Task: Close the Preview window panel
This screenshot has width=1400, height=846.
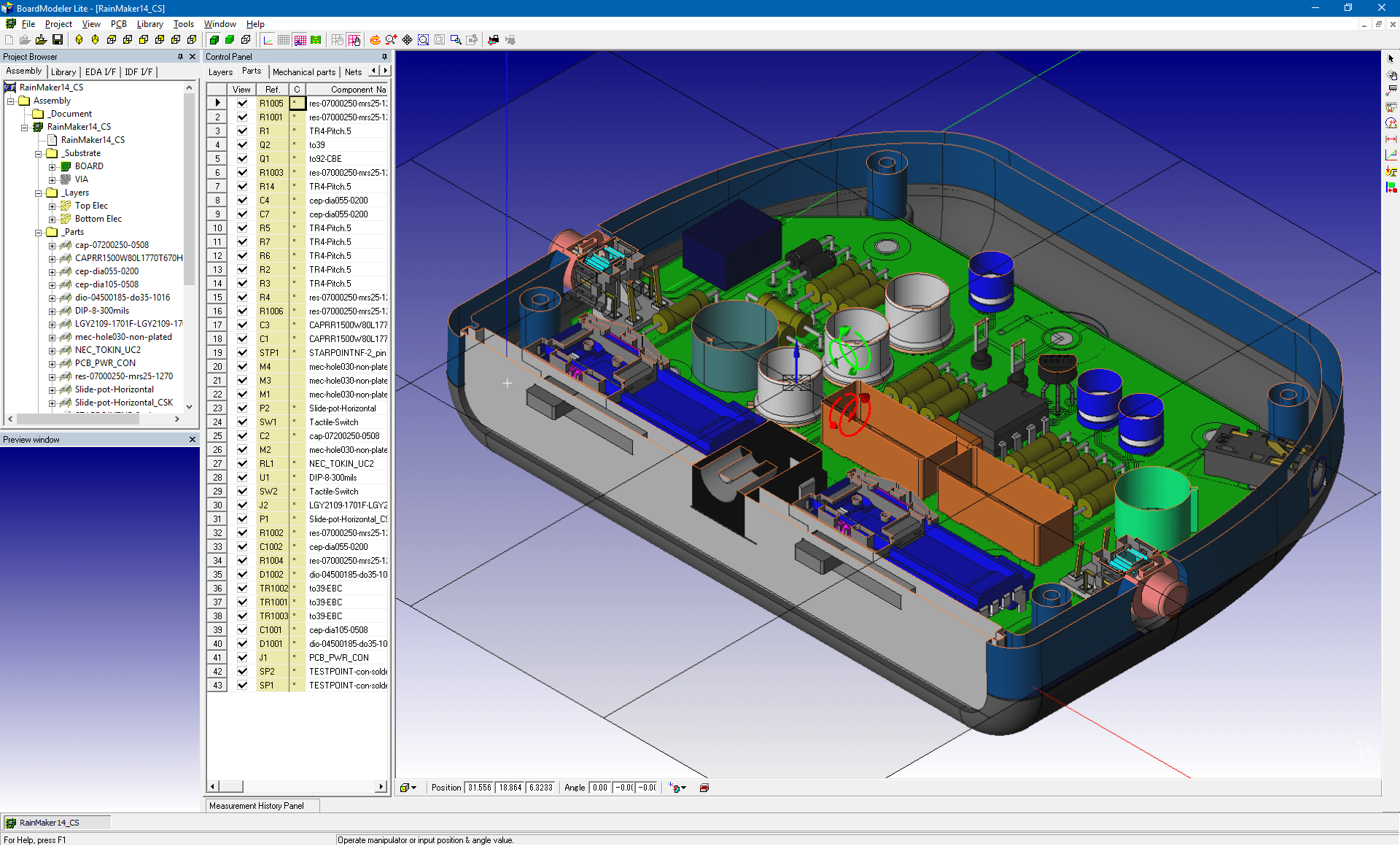Action: [x=192, y=440]
